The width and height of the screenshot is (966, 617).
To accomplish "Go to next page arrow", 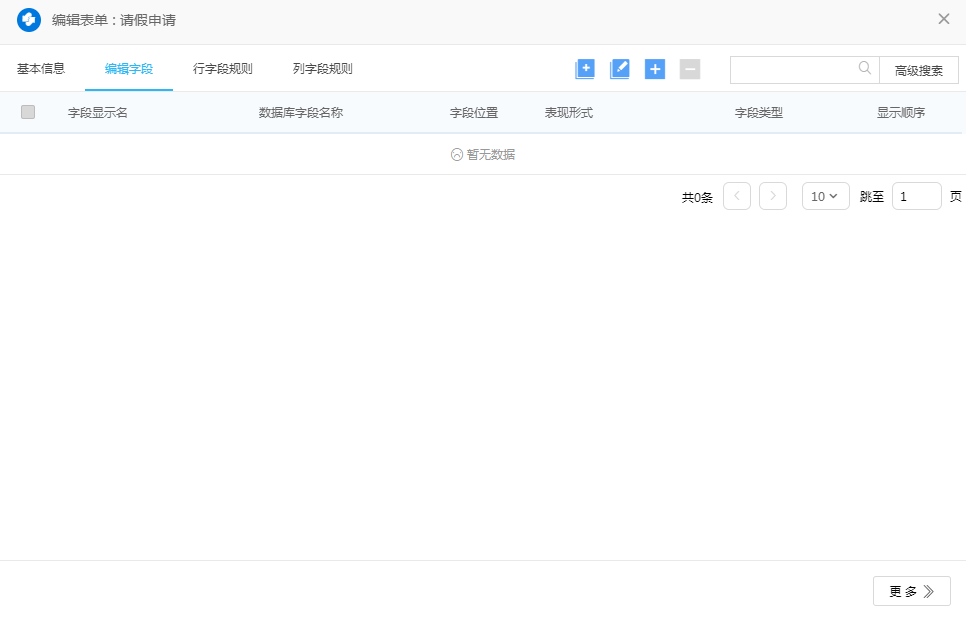I will [x=773, y=196].
